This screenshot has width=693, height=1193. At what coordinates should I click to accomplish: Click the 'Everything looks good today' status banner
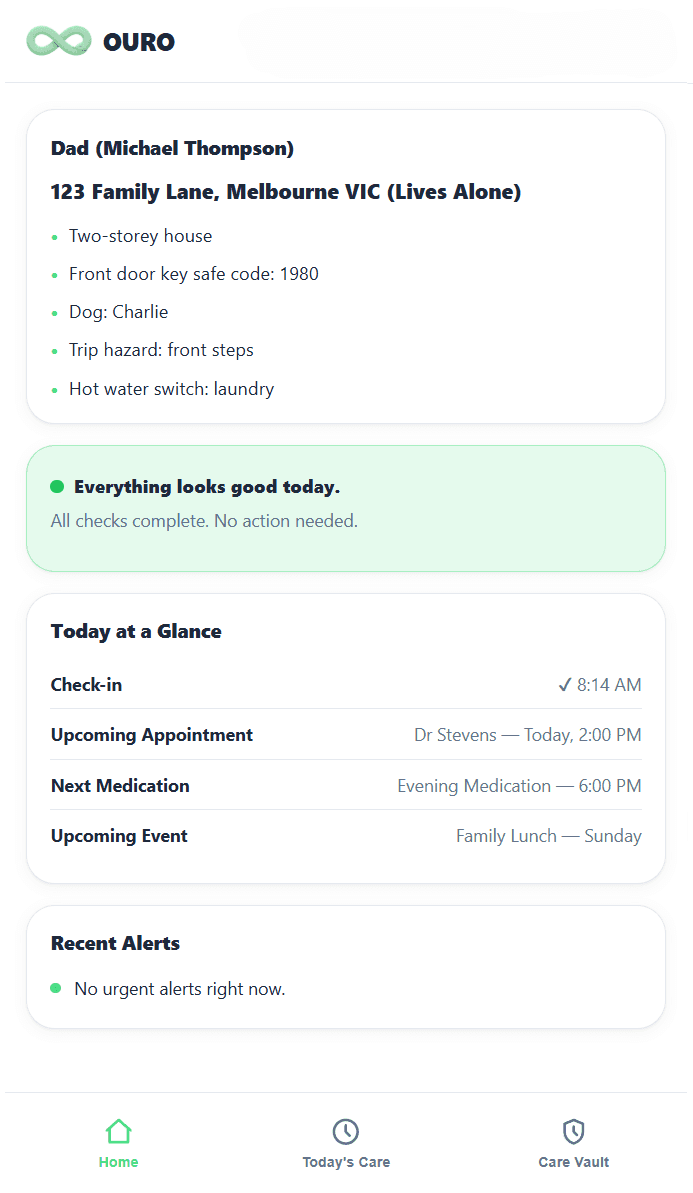point(346,508)
